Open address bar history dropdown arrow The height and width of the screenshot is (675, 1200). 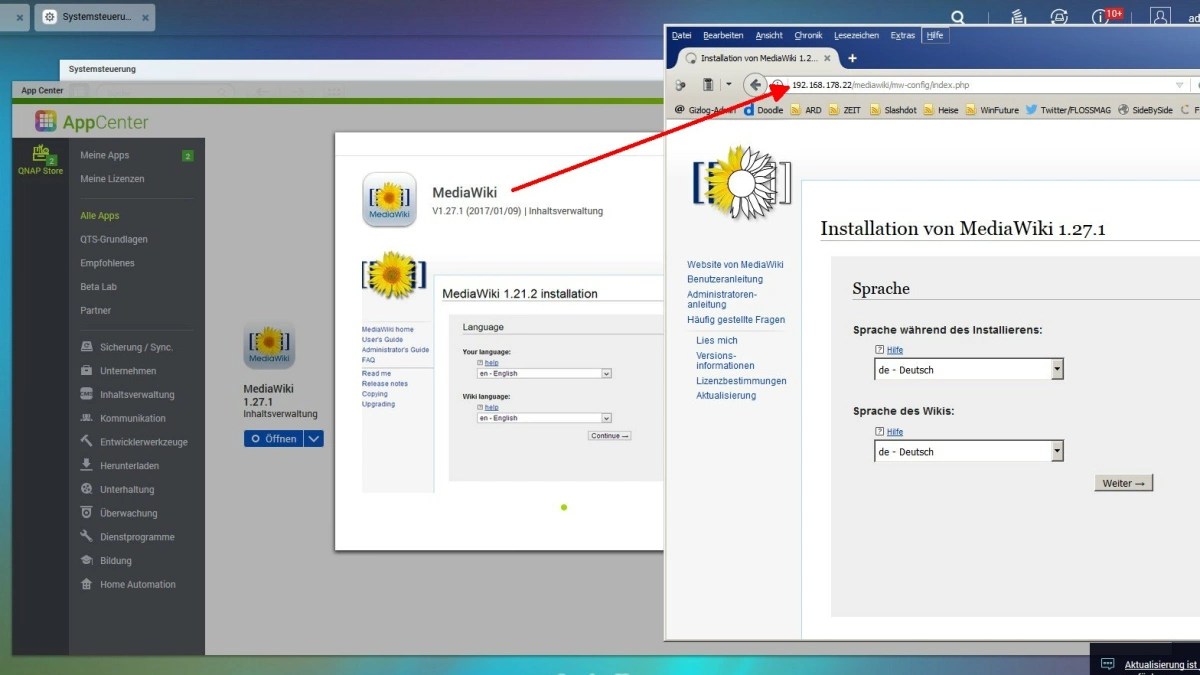coord(1180,85)
